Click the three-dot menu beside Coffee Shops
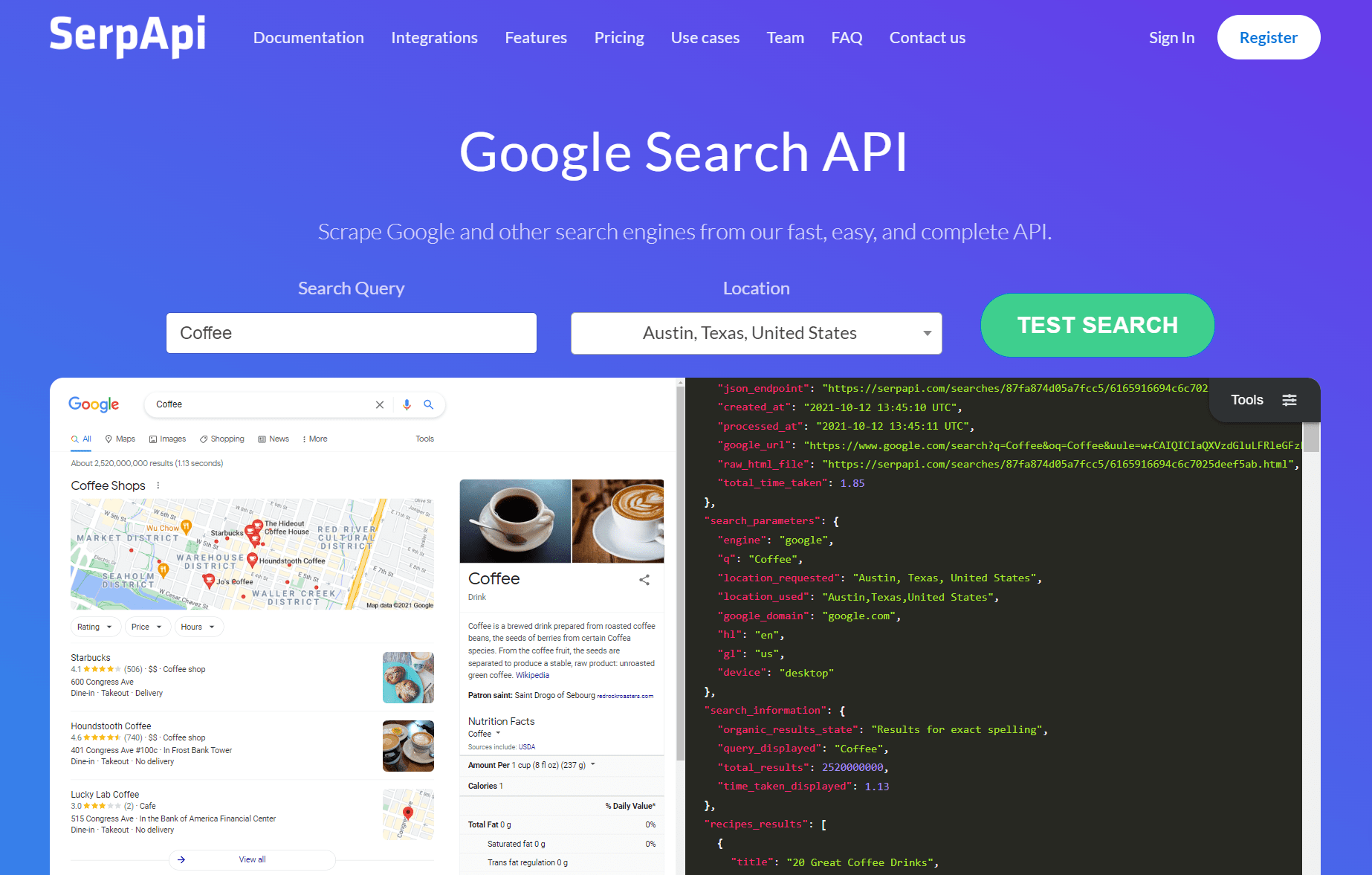 pos(158,485)
